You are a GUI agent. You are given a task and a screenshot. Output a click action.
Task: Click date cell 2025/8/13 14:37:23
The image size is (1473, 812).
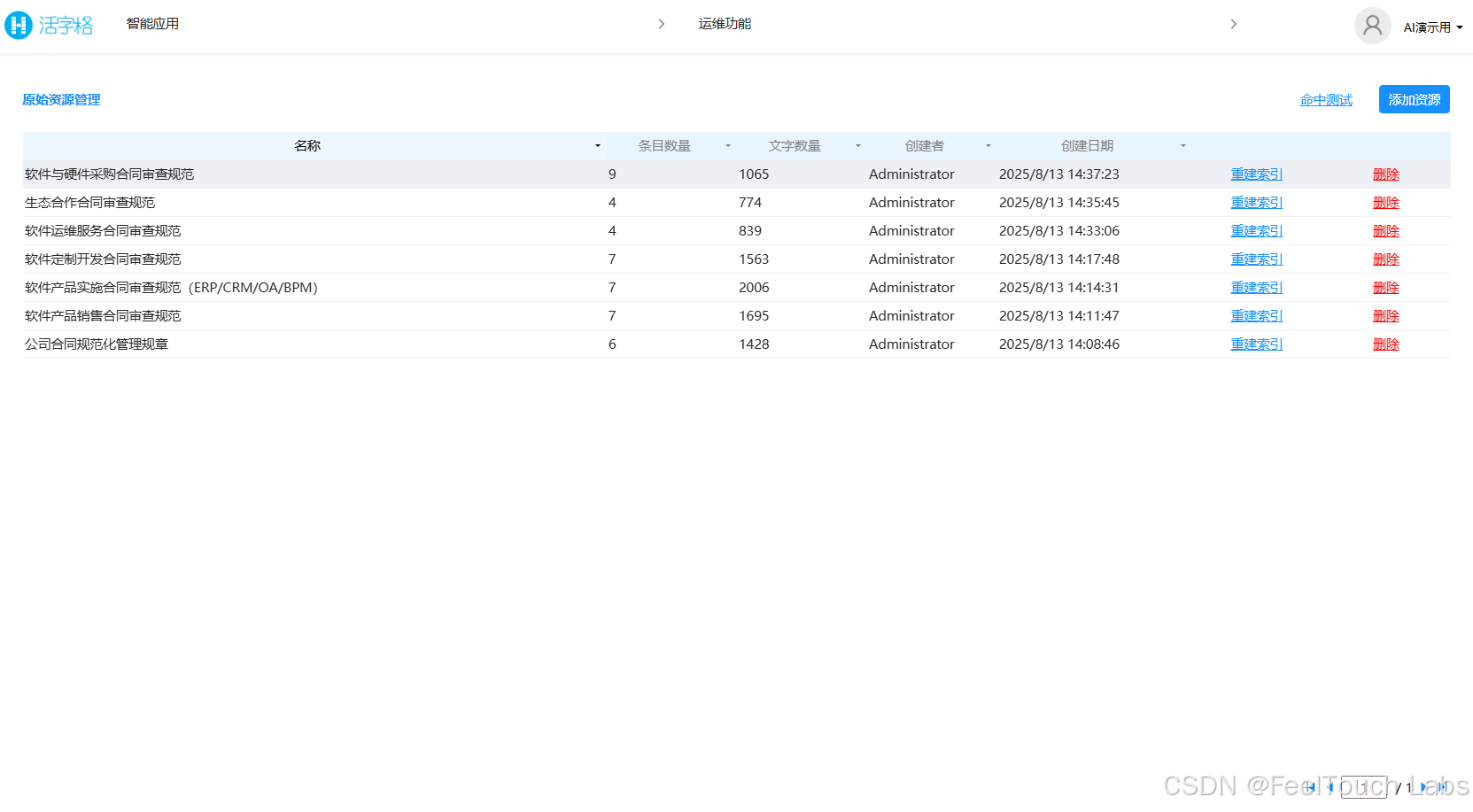click(x=1059, y=174)
